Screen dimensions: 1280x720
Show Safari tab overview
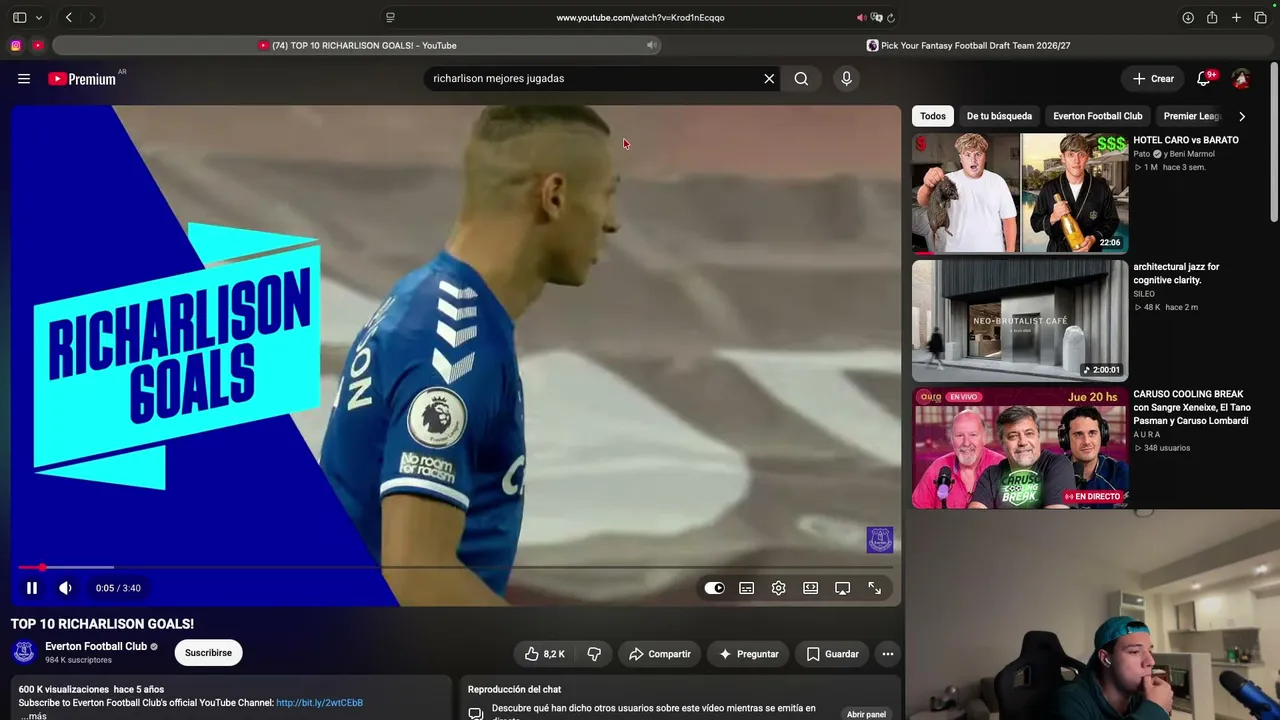[x=1260, y=17]
